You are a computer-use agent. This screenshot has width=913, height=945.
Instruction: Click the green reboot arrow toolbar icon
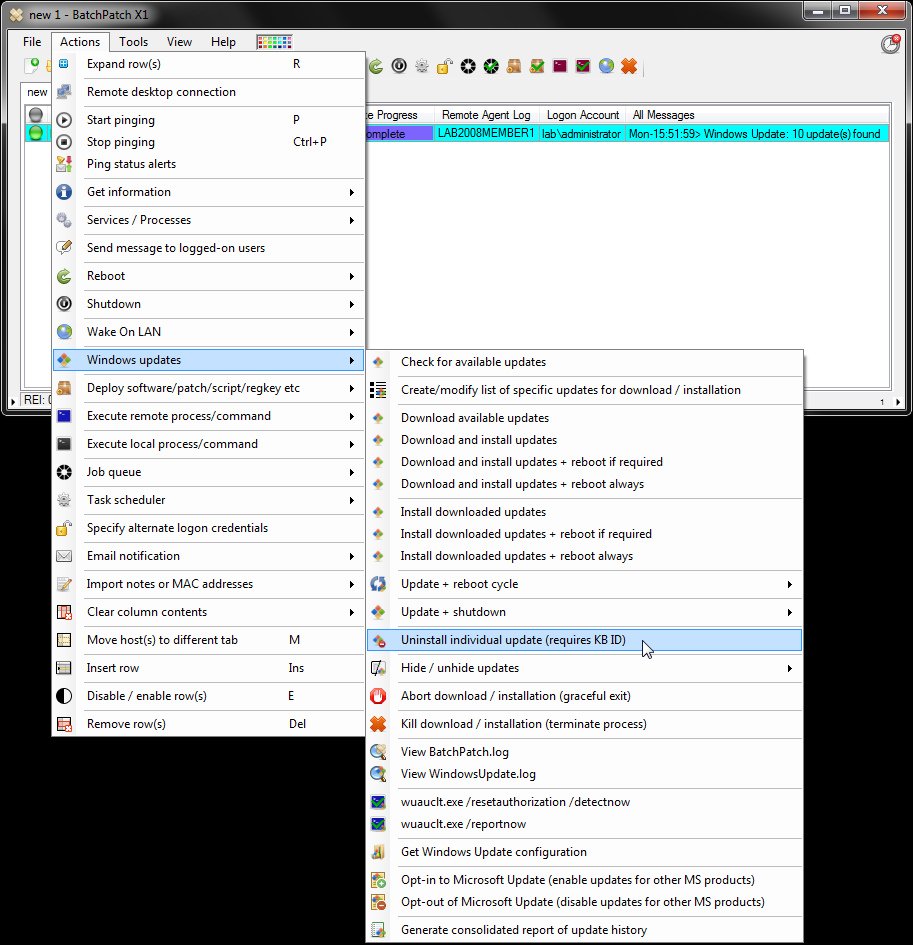pyautogui.click(x=376, y=66)
